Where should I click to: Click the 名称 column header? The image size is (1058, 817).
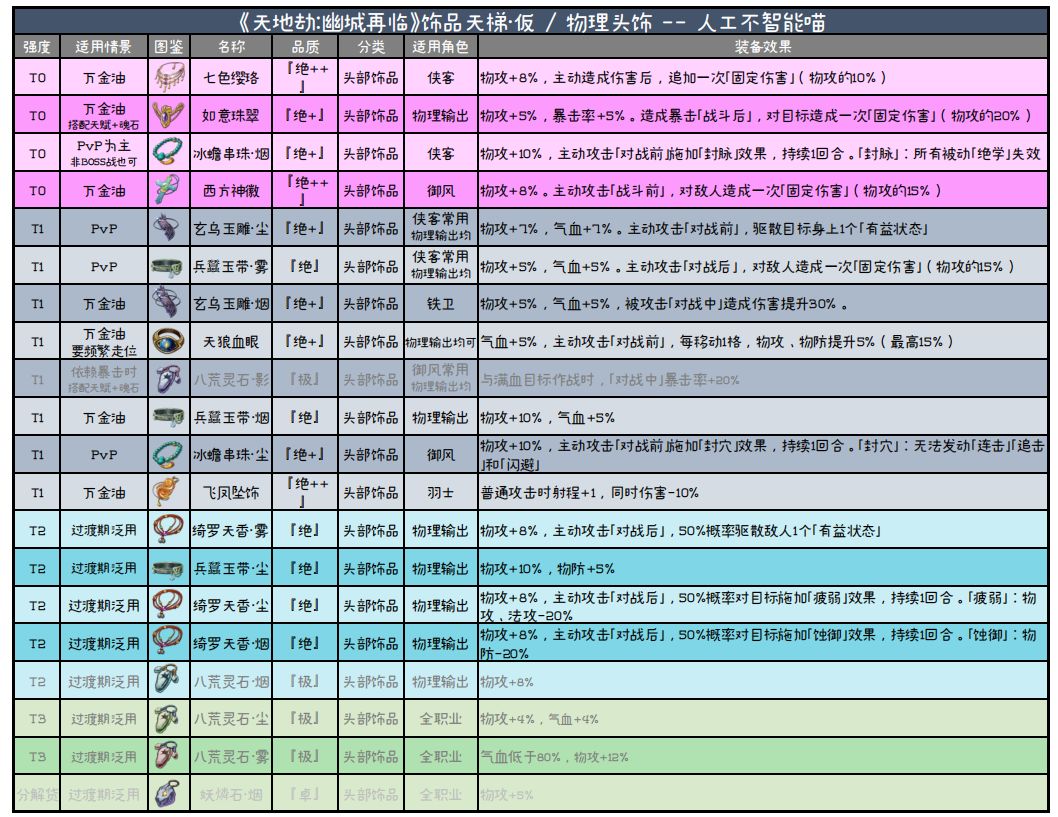click(x=231, y=47)
